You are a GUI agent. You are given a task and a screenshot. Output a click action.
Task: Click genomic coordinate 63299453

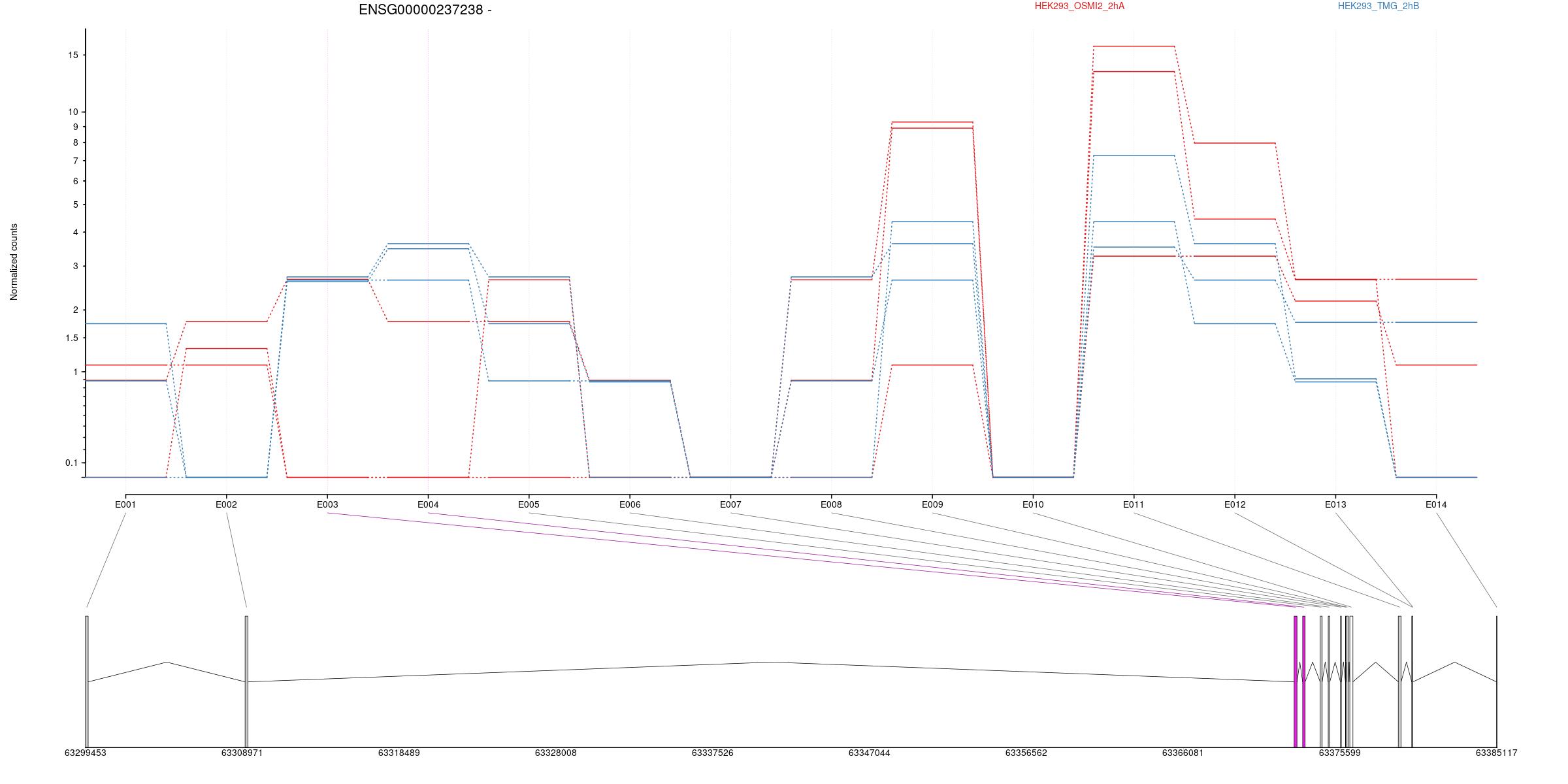tap(86, 753)
